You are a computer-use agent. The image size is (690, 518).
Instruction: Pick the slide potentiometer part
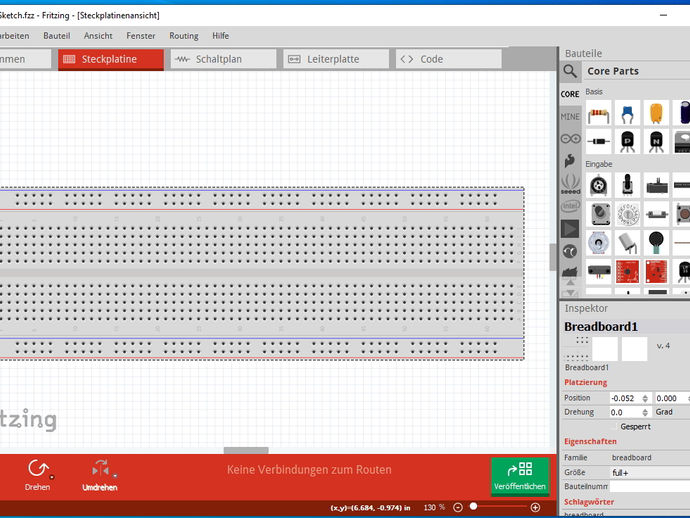coord(657,185)
